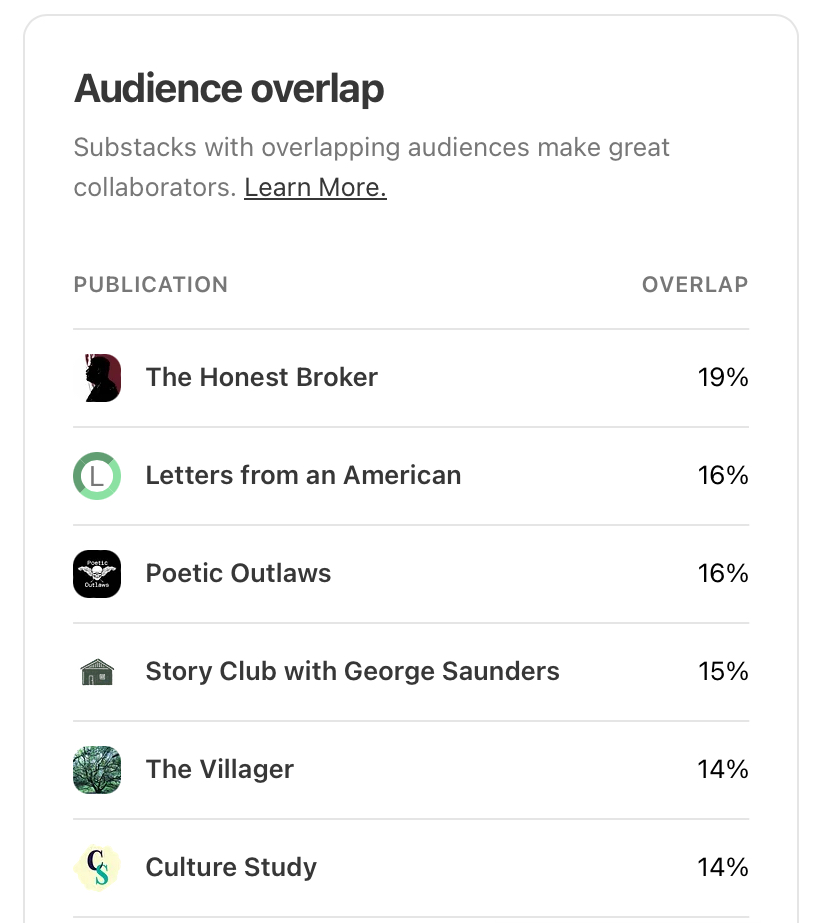Select the Culture Study title
Viewport: 822px width, 923px height.
(231, 868)
